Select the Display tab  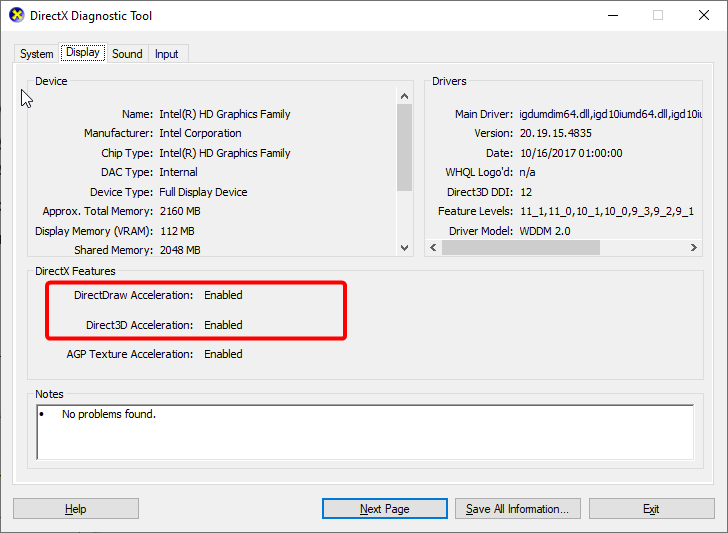tap(83, 52)
